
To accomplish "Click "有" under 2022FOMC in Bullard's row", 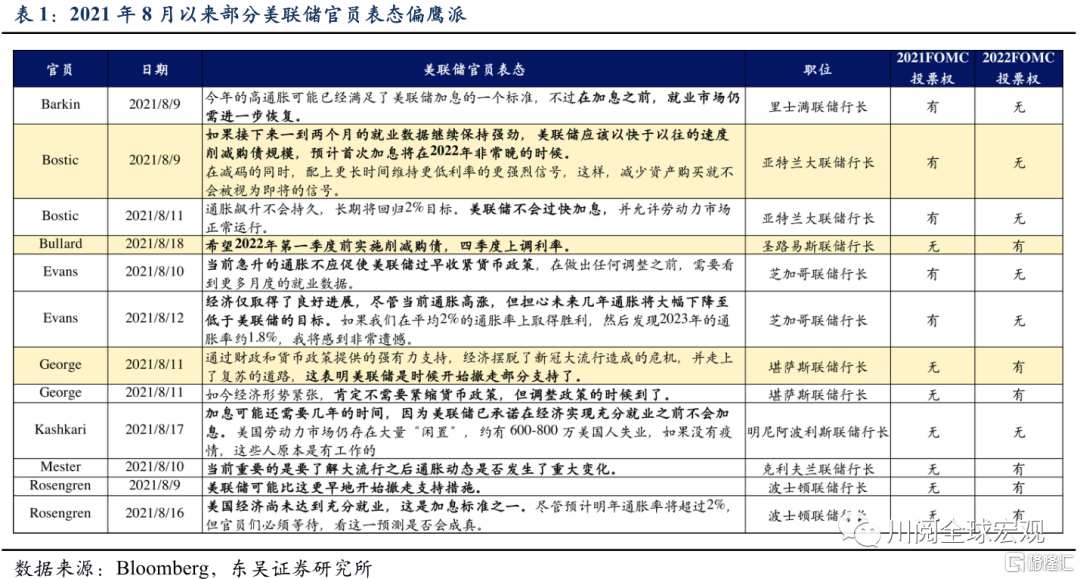I will click(x=1019, y=246).
